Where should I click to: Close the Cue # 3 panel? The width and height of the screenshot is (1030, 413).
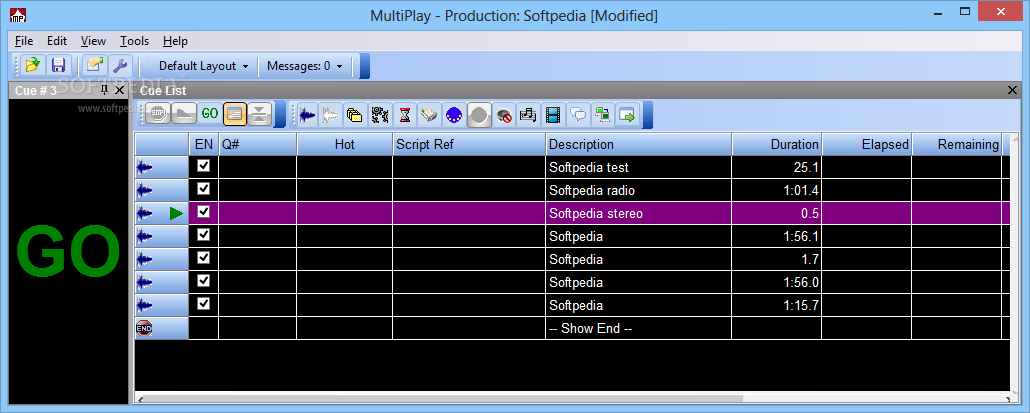point(119,90)
